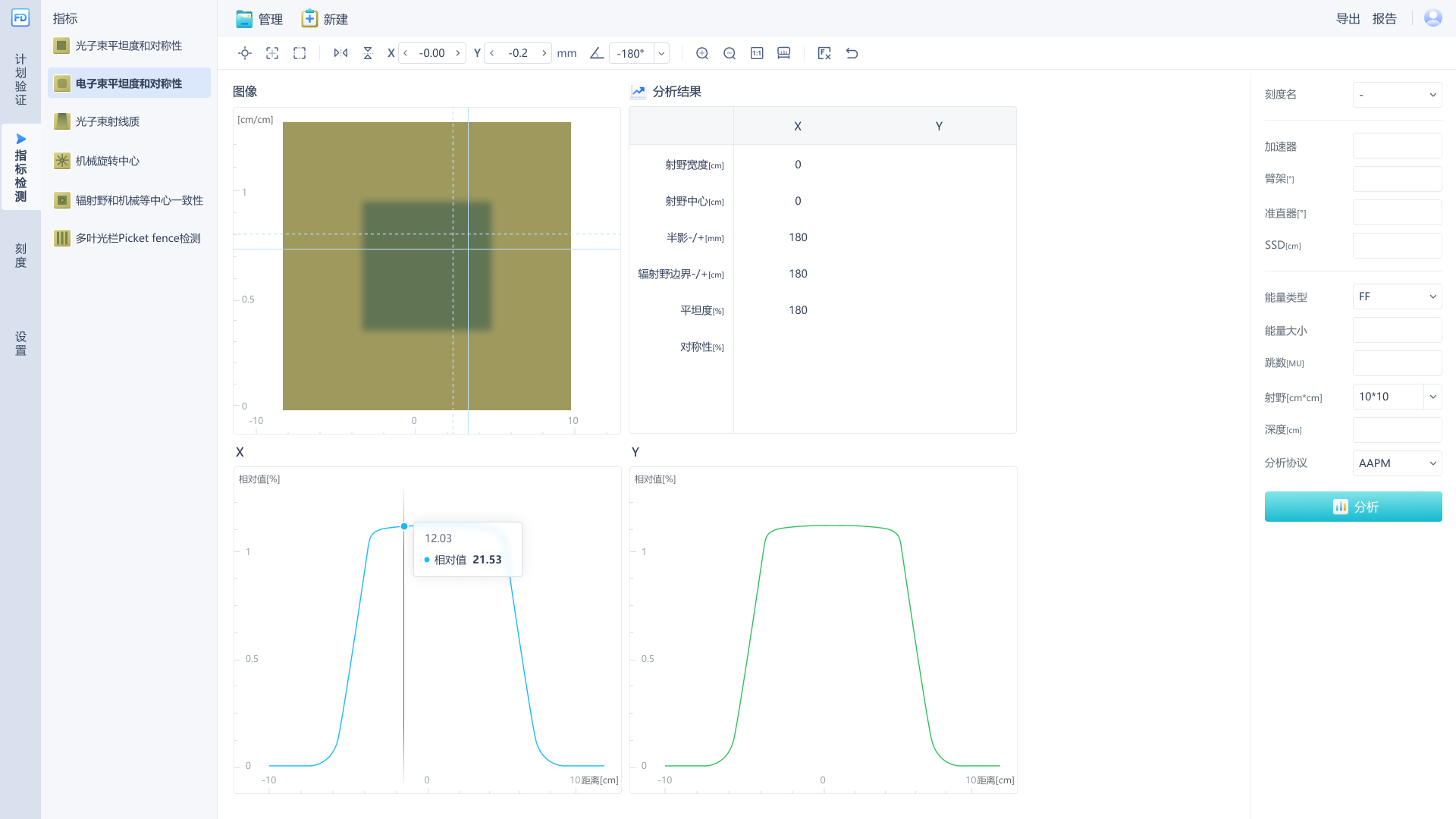The height and width of the screenshot is (819, 1456).
Task: Click 导出 export link
Action: pyautogui.click(x=1348, y=19)
